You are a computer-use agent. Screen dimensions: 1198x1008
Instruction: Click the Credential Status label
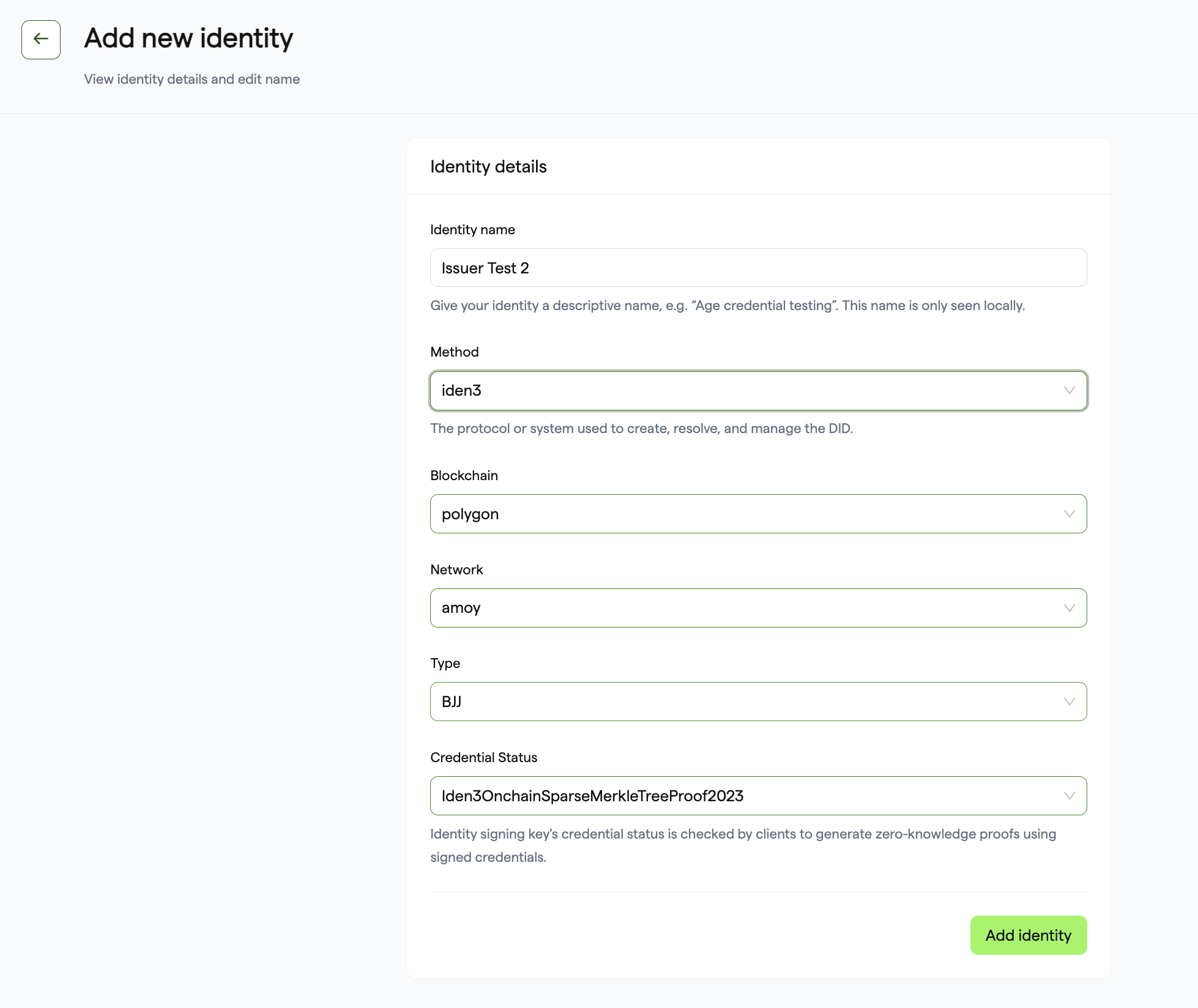(483, 757)
